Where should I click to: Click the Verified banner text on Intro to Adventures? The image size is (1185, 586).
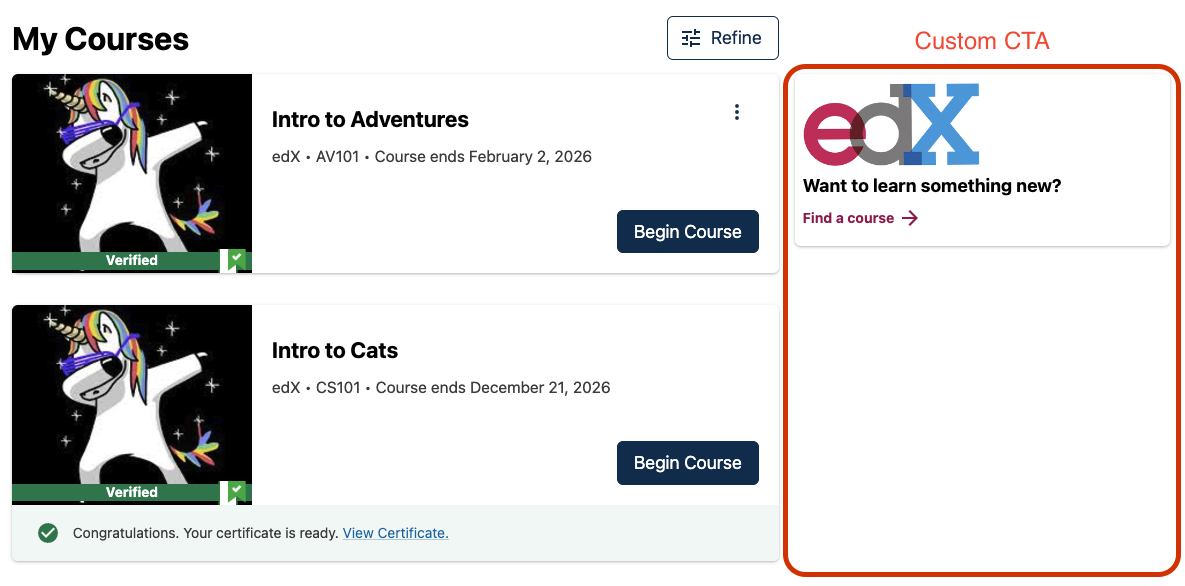click(x=132, y=260)
